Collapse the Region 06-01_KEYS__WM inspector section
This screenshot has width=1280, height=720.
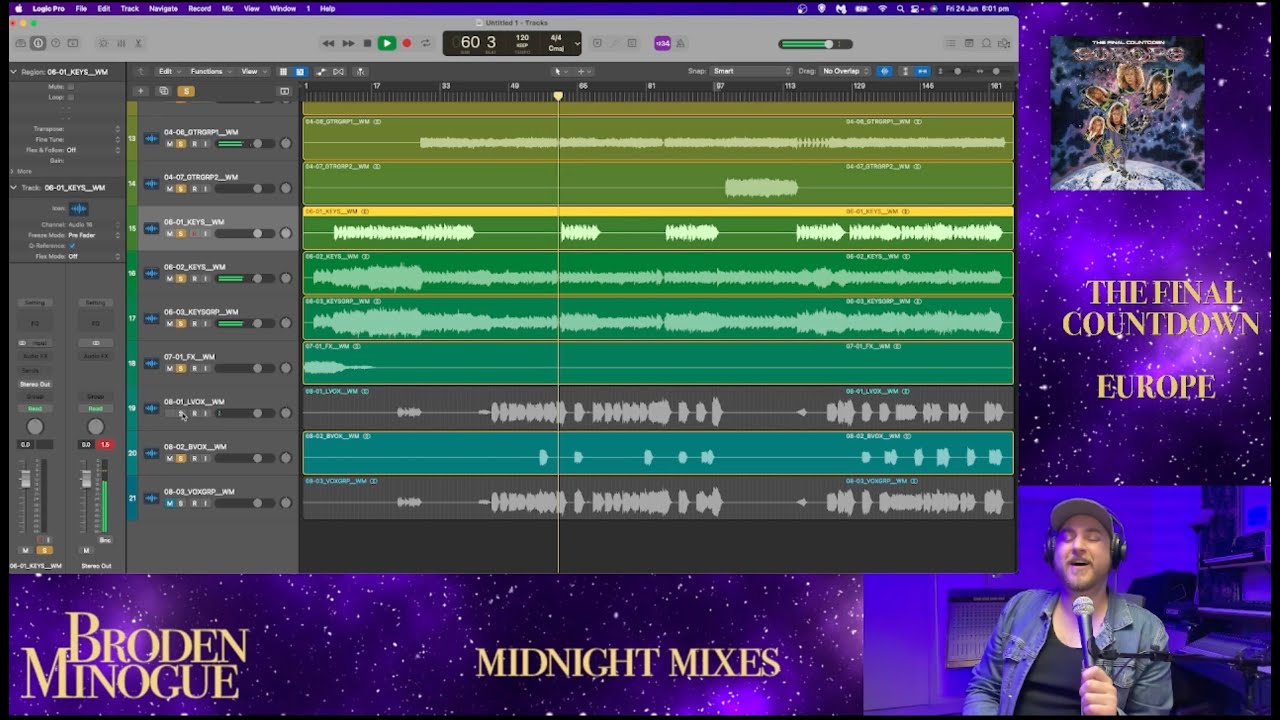click(14, 72)
